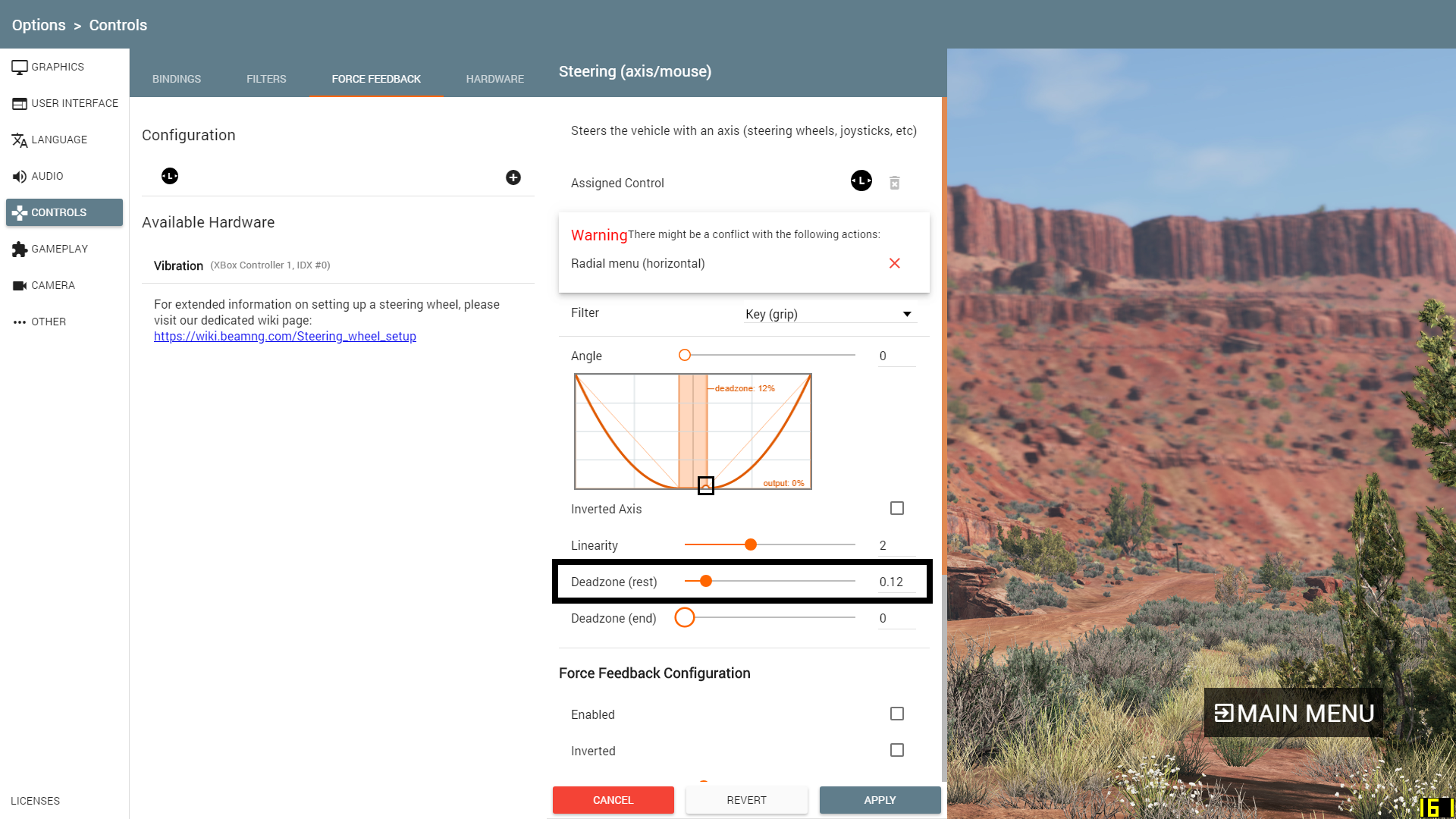Click Deadzone (rest) value field 0.12
The image size is (1456, 819).
(x=897, y=582)
